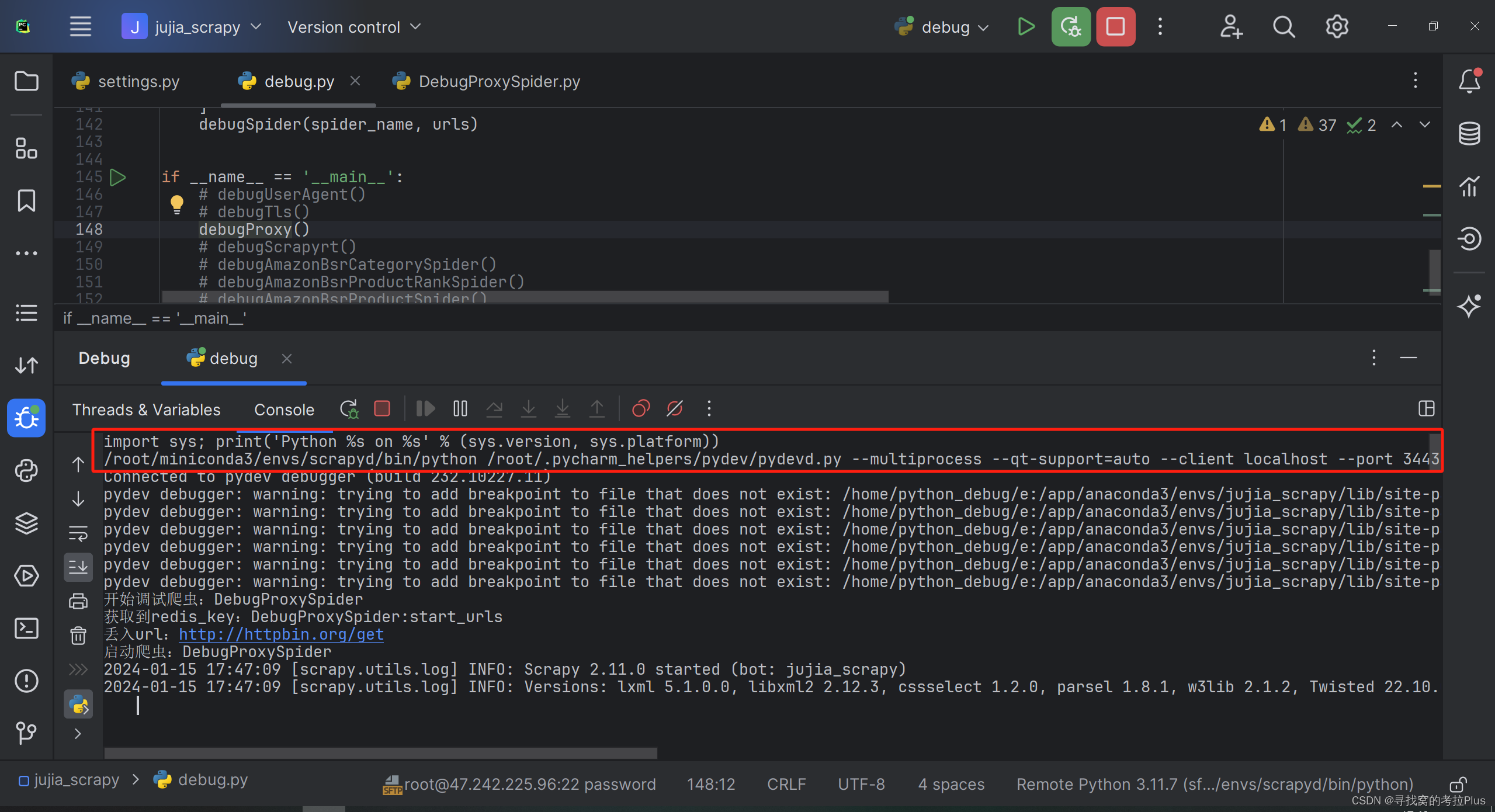The width and height of the screenshot is (1495, 812).
Task: Click Step Into in debug toolbar
Action: [x=528, y=408]
